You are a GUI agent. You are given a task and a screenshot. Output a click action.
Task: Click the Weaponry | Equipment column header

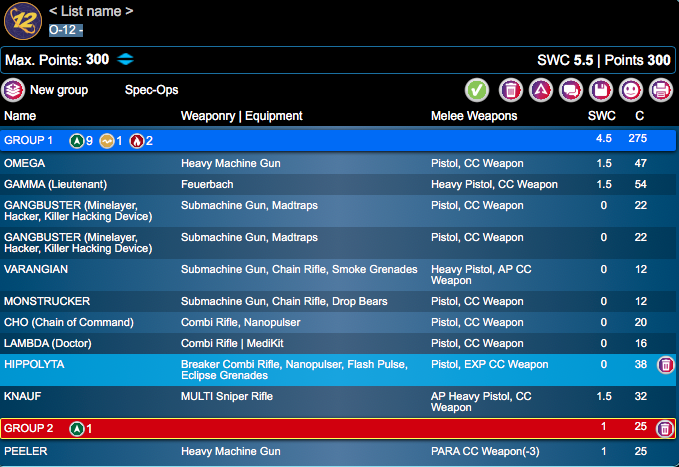[x=241, y=116]
